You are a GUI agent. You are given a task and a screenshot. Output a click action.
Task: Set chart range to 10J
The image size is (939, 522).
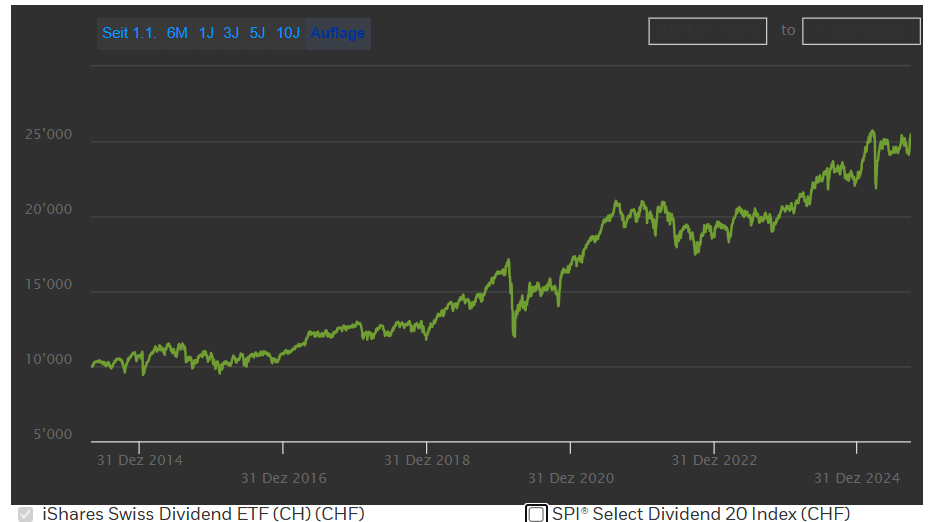288,33
